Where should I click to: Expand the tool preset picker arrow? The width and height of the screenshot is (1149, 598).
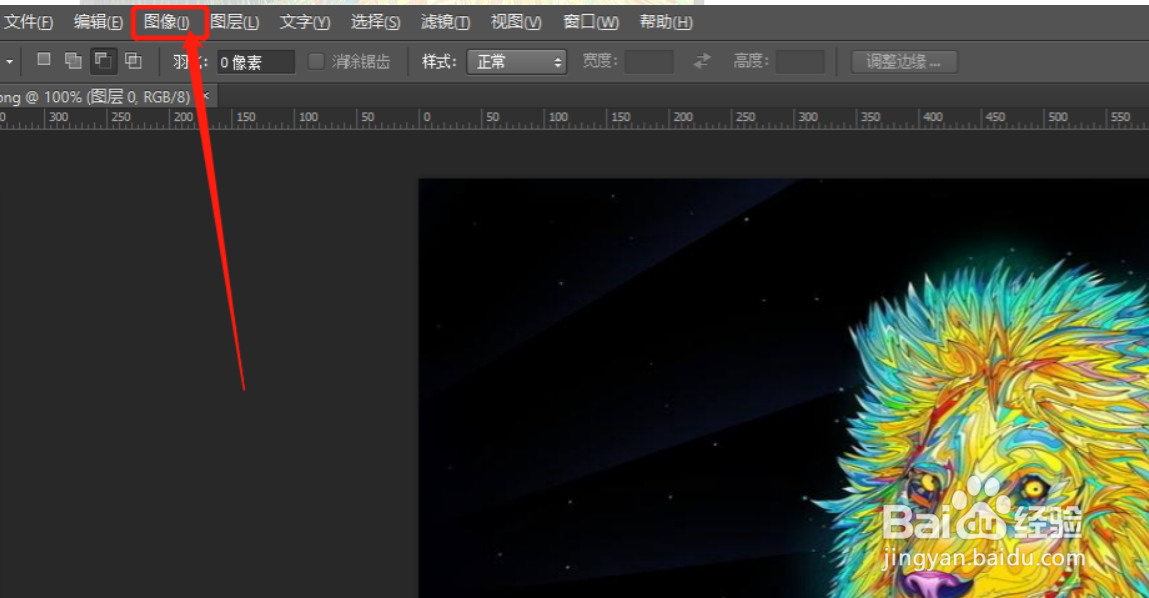(x=9, y=62)
